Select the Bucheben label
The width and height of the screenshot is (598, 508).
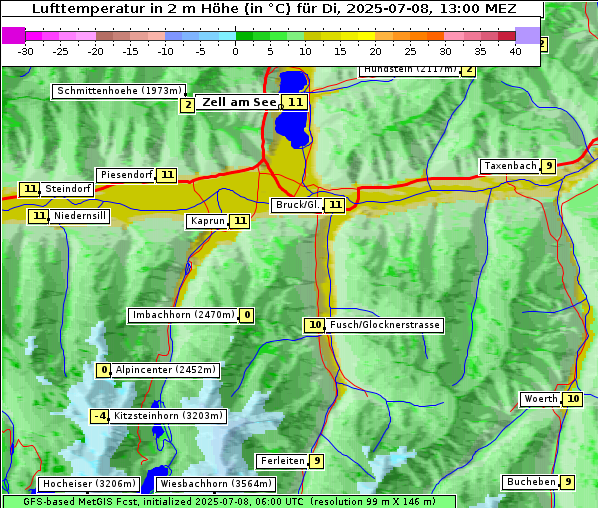pyautogui.click(x=531, y=482)
